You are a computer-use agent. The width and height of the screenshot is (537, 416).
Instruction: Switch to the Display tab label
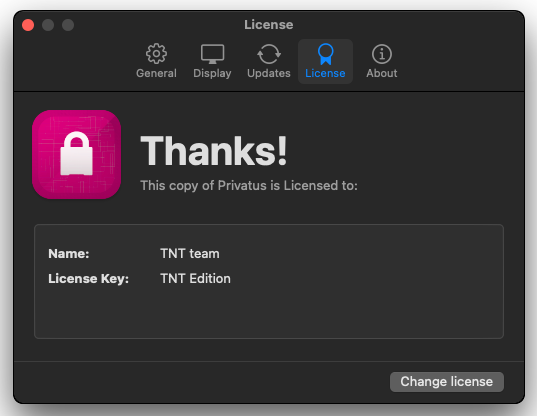click(212, 73)
